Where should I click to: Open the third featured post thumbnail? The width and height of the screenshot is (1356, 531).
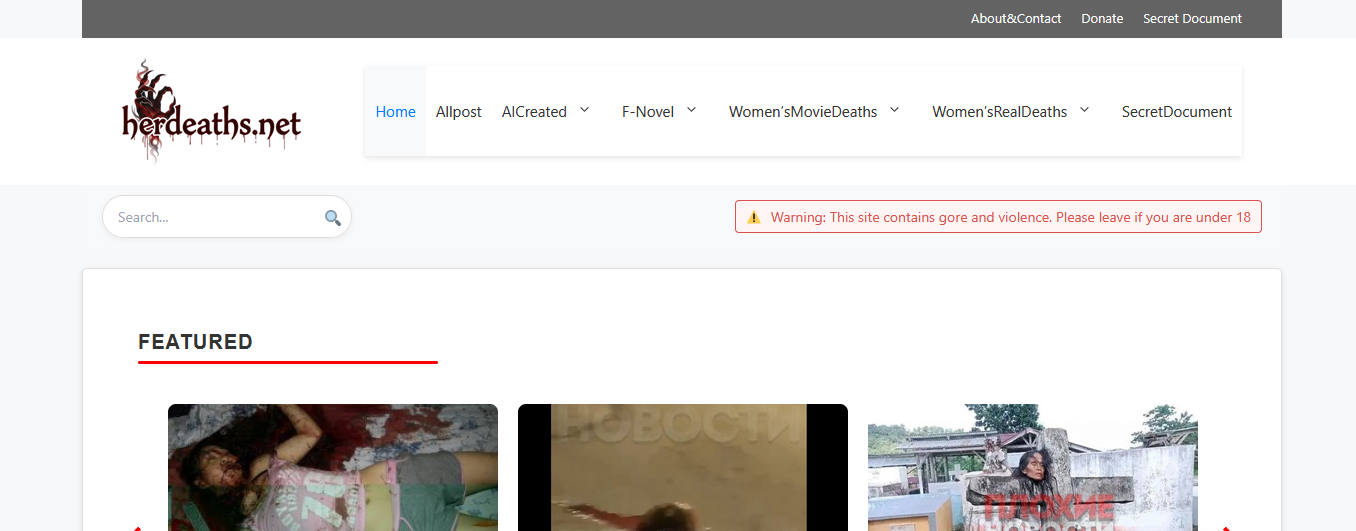1032,468
